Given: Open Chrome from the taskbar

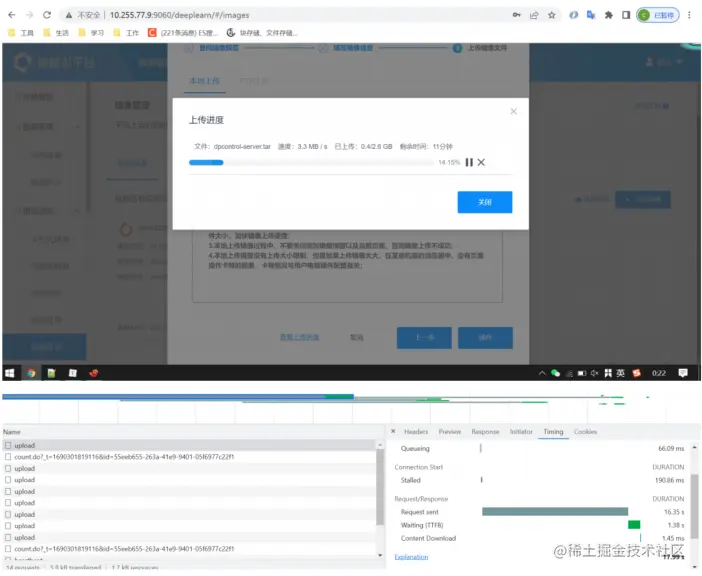Looking at the screenshot, I should coord(31,373).
